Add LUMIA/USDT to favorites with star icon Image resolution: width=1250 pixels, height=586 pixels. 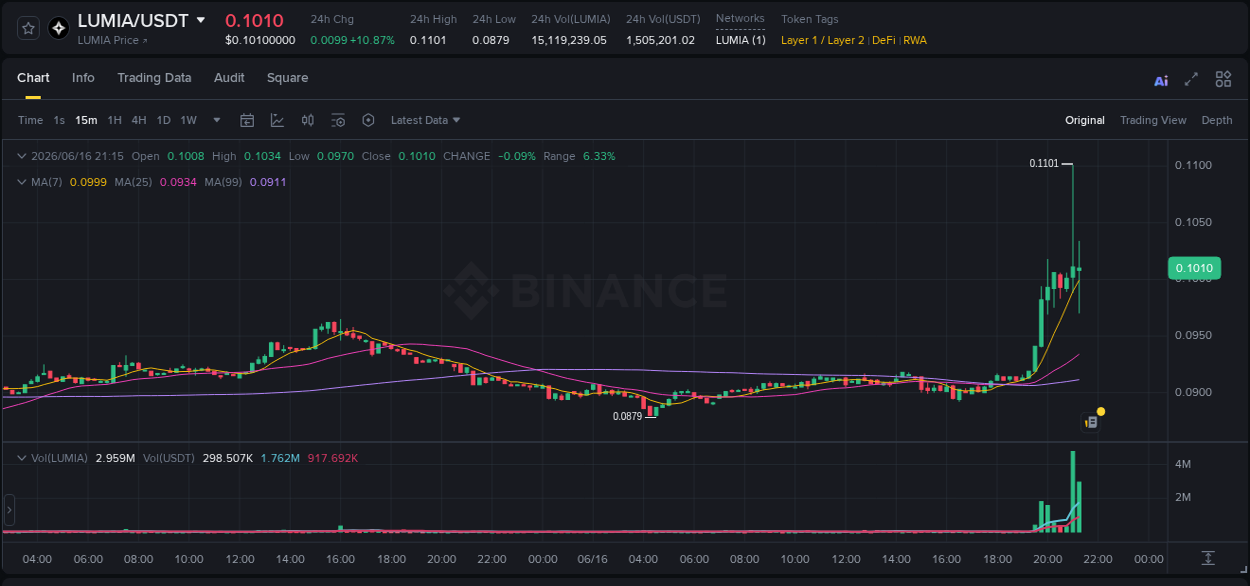pos(29,28)
